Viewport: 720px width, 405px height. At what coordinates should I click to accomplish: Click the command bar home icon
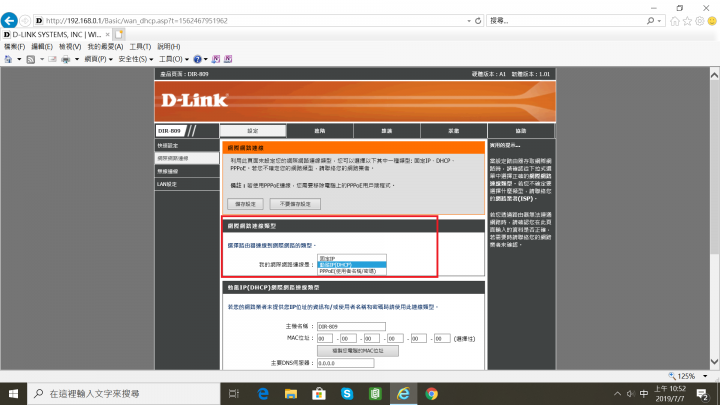tap(8, 59)
